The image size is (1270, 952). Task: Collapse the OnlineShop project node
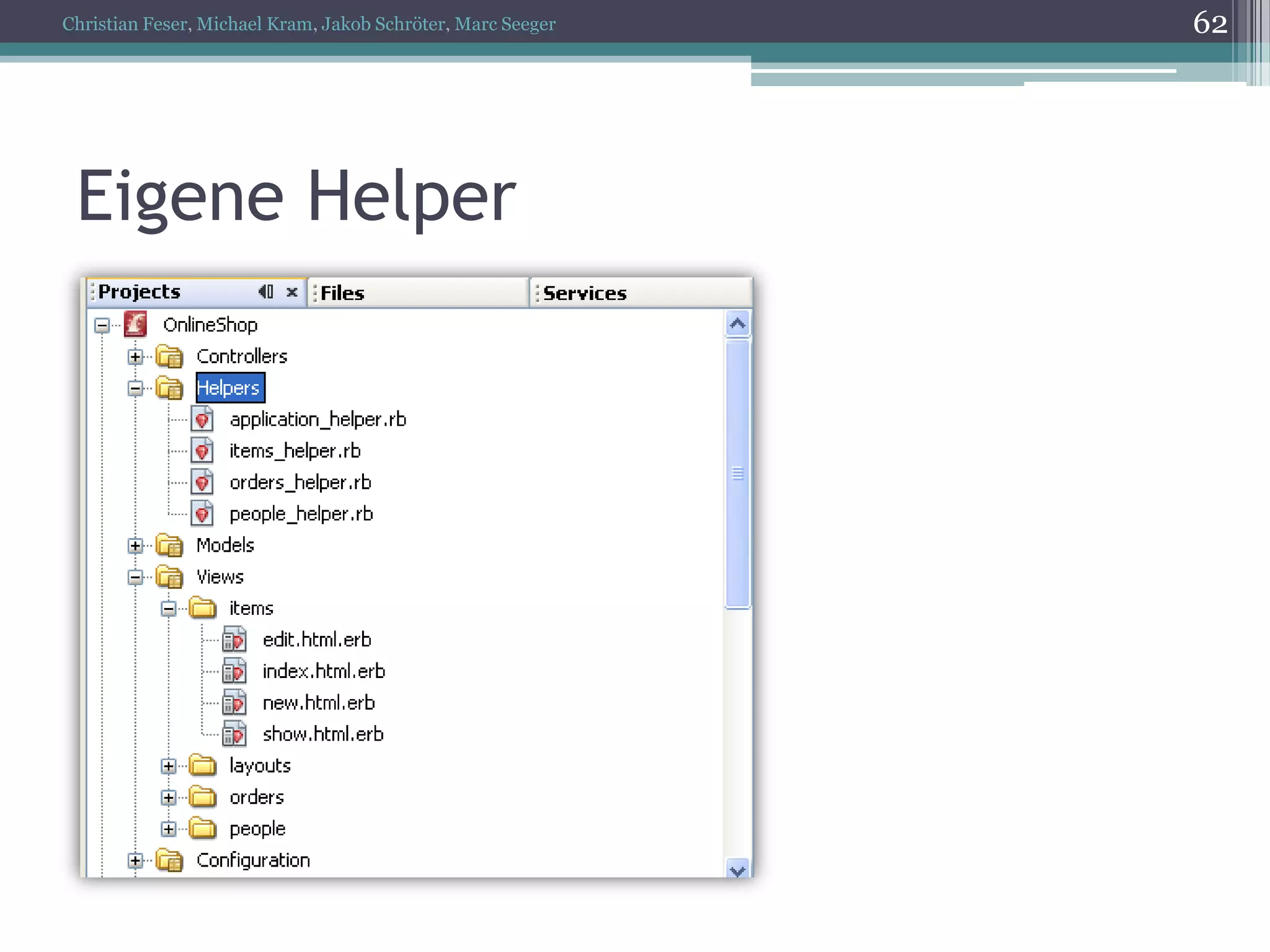(x=102, y=325)
